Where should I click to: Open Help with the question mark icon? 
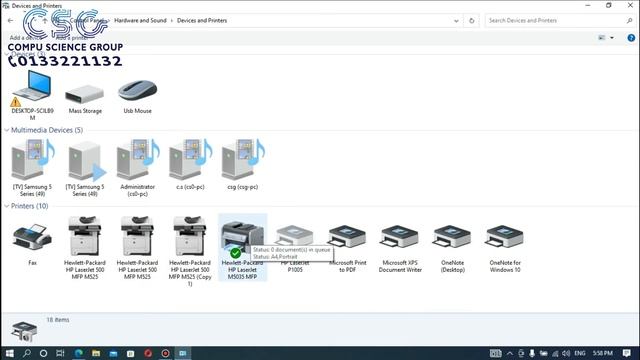[631, 38]
